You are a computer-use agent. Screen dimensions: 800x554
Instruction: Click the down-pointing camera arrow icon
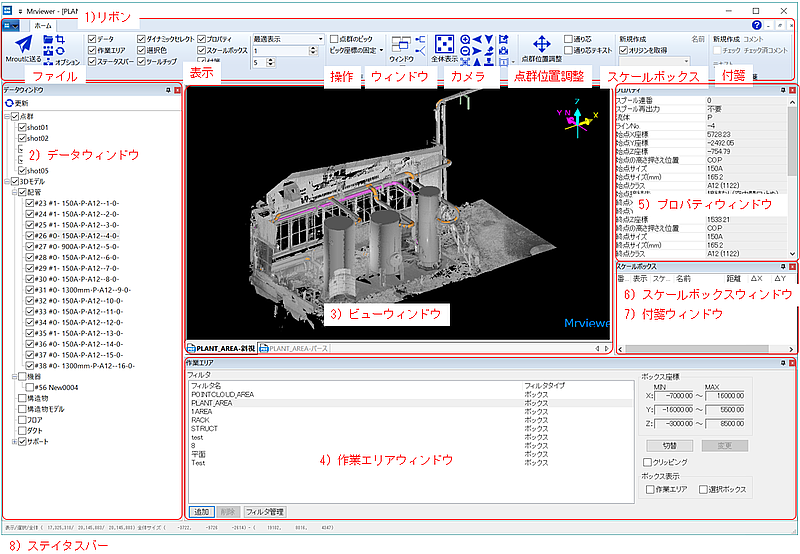[489, 39]
